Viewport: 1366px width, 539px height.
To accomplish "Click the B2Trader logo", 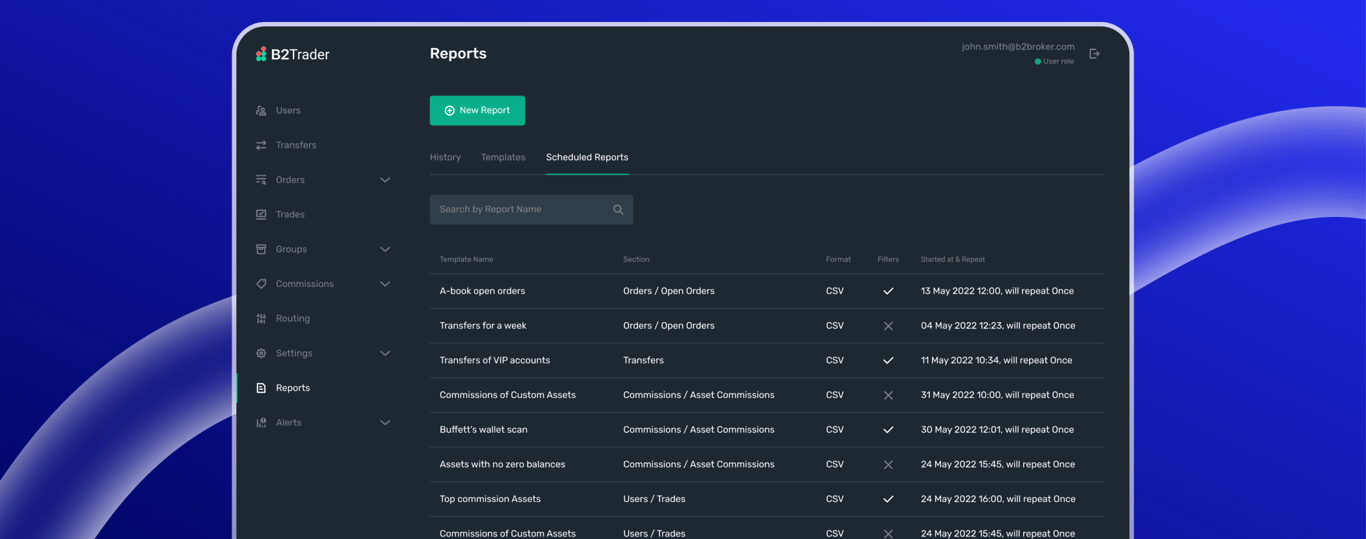I will [x=292, y=55].
